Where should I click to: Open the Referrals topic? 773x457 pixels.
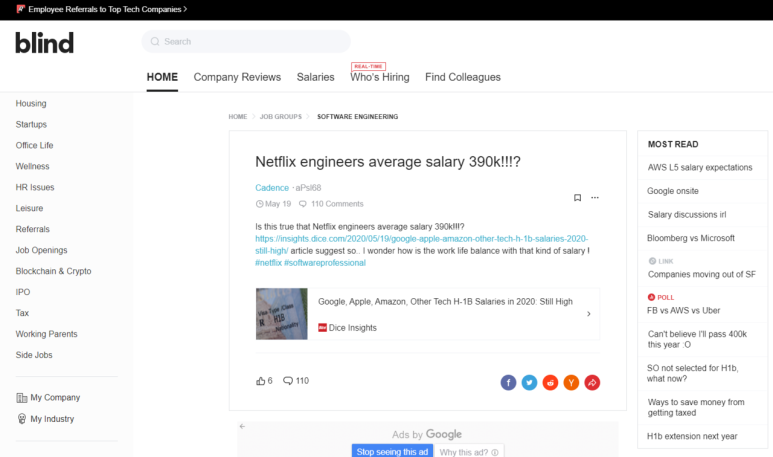click(33, 229)
